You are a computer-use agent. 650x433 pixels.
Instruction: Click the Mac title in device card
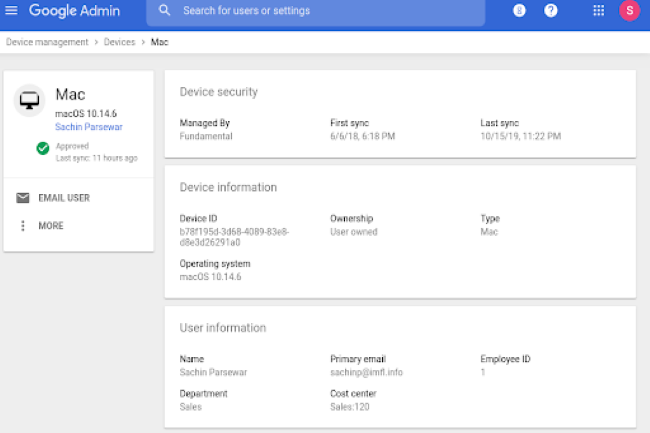[70, 94]
